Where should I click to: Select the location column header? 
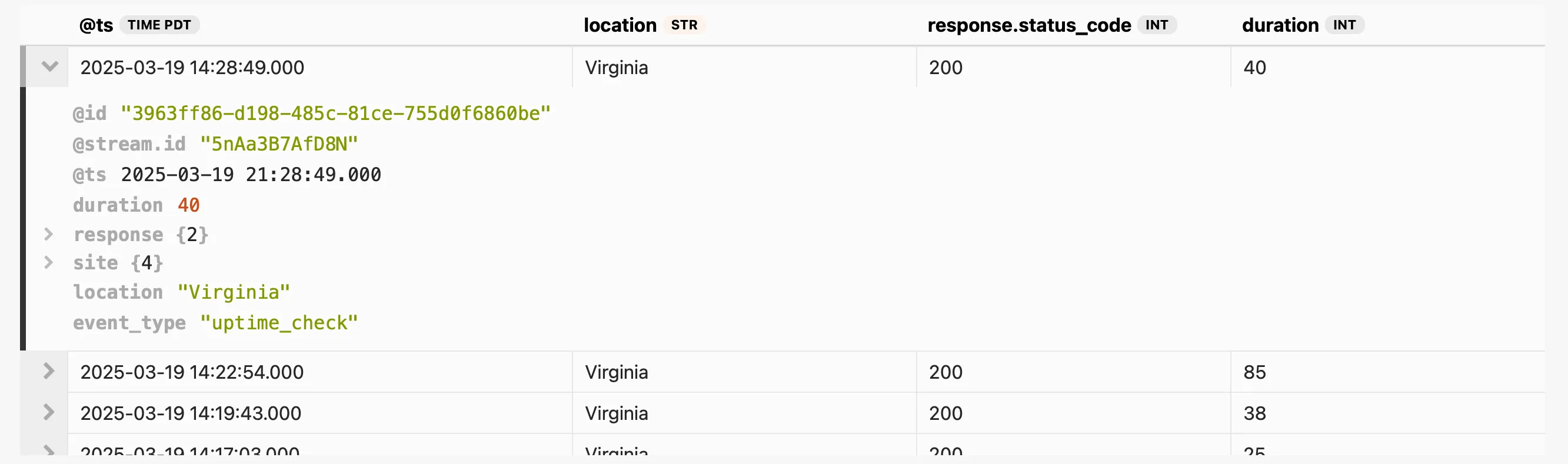coord(620,25)
